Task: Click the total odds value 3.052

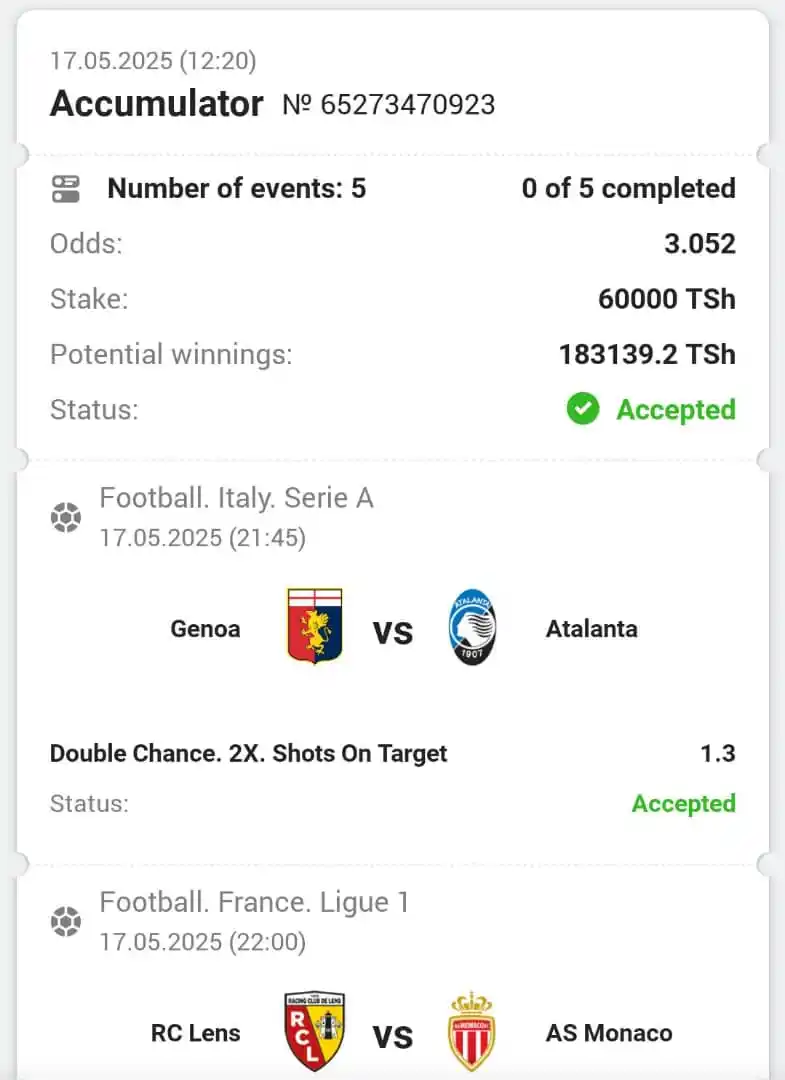Action: 700,244
